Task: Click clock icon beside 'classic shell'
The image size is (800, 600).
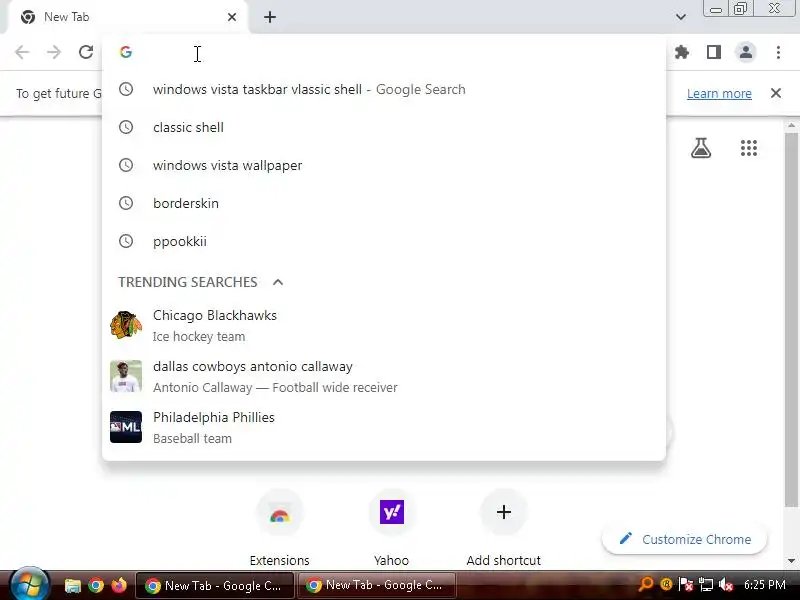Action: [126, 127]
